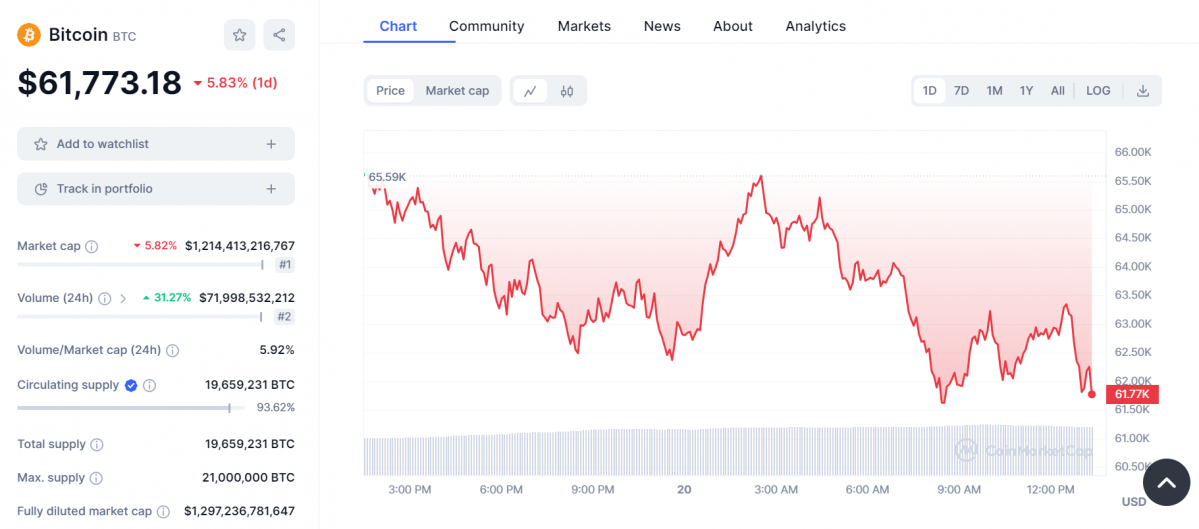
Task: Open the Community tab
Action: [x=486, y=26]
